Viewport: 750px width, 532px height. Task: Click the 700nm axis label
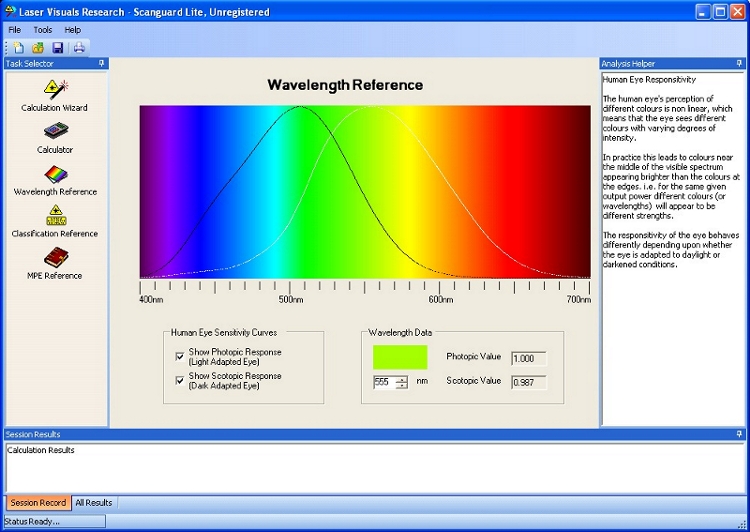tap(579, 299)
